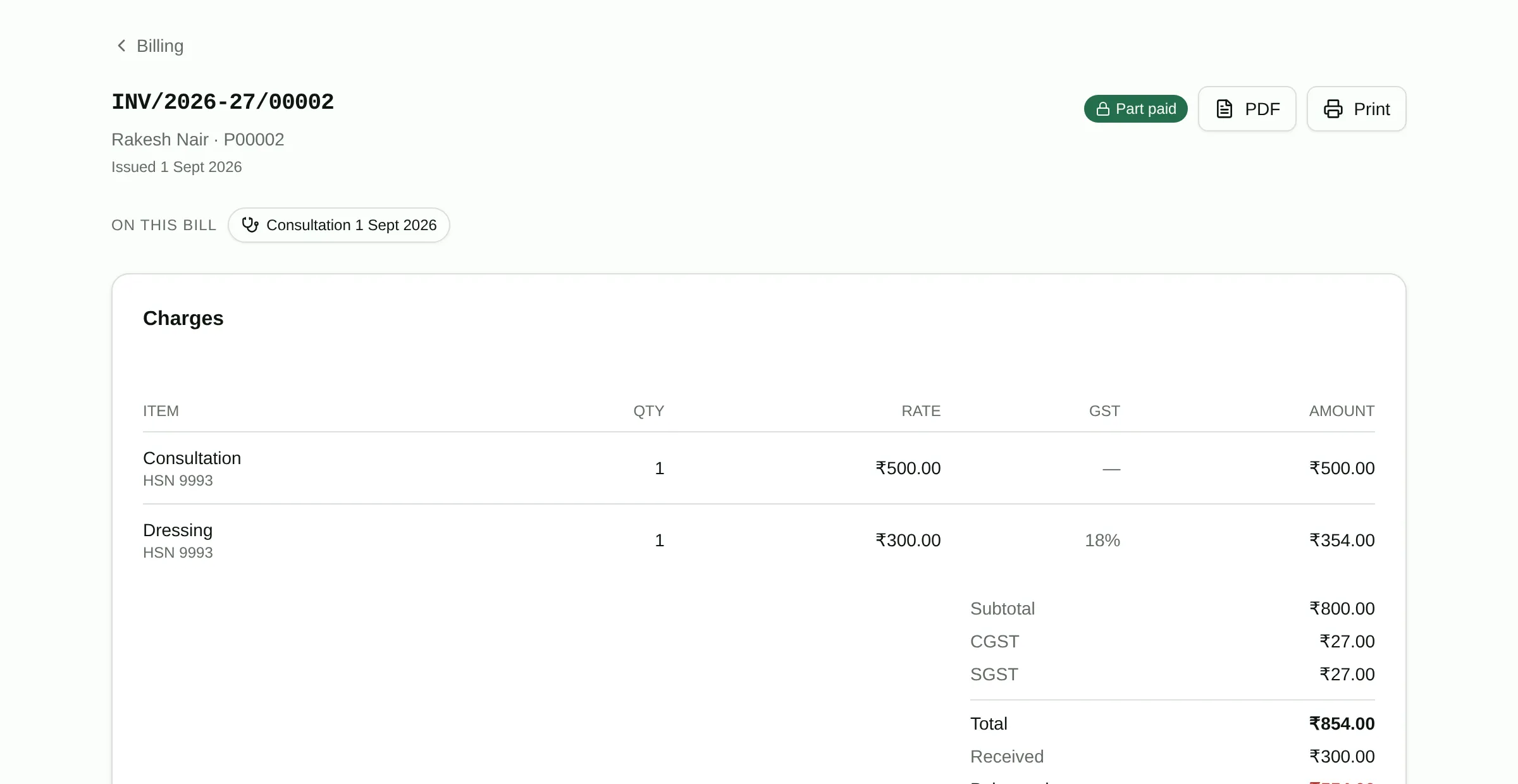
Task: Click the ON THIS BILL label
Action: (x=164, y=225)
